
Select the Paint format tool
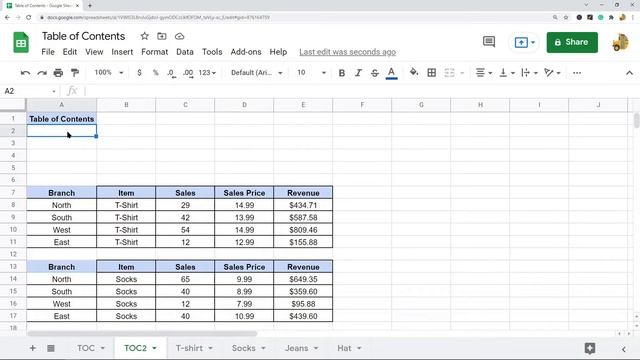pyautogui.click(x=75, y=73)
